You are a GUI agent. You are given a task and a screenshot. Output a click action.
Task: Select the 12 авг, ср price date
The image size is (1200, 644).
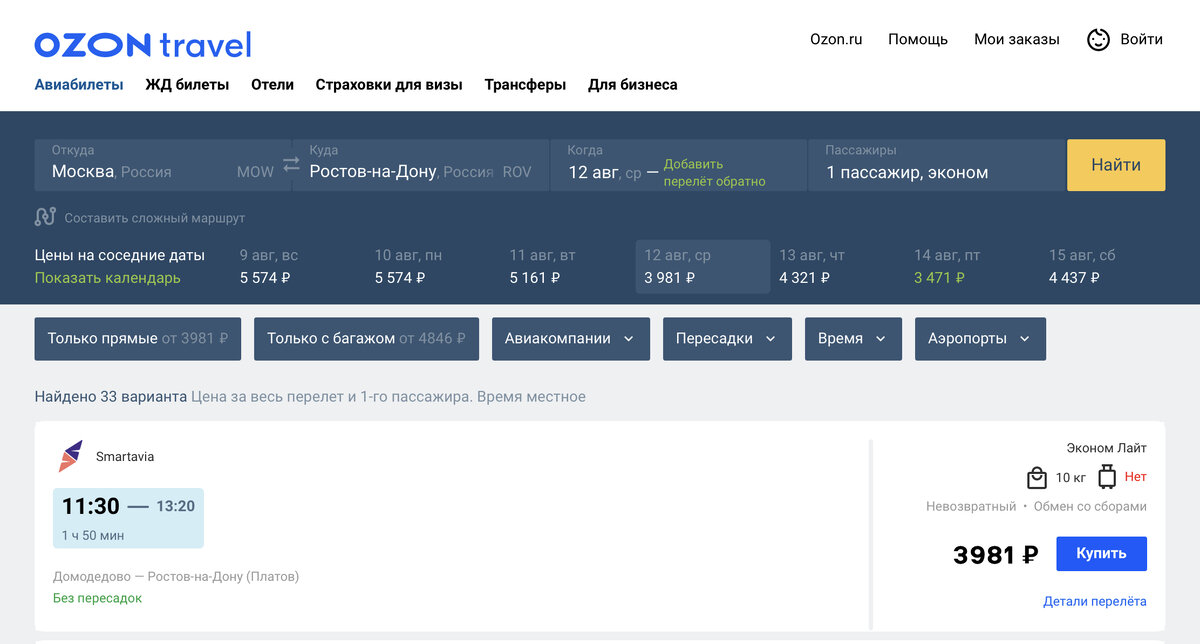tap(703, 266)
